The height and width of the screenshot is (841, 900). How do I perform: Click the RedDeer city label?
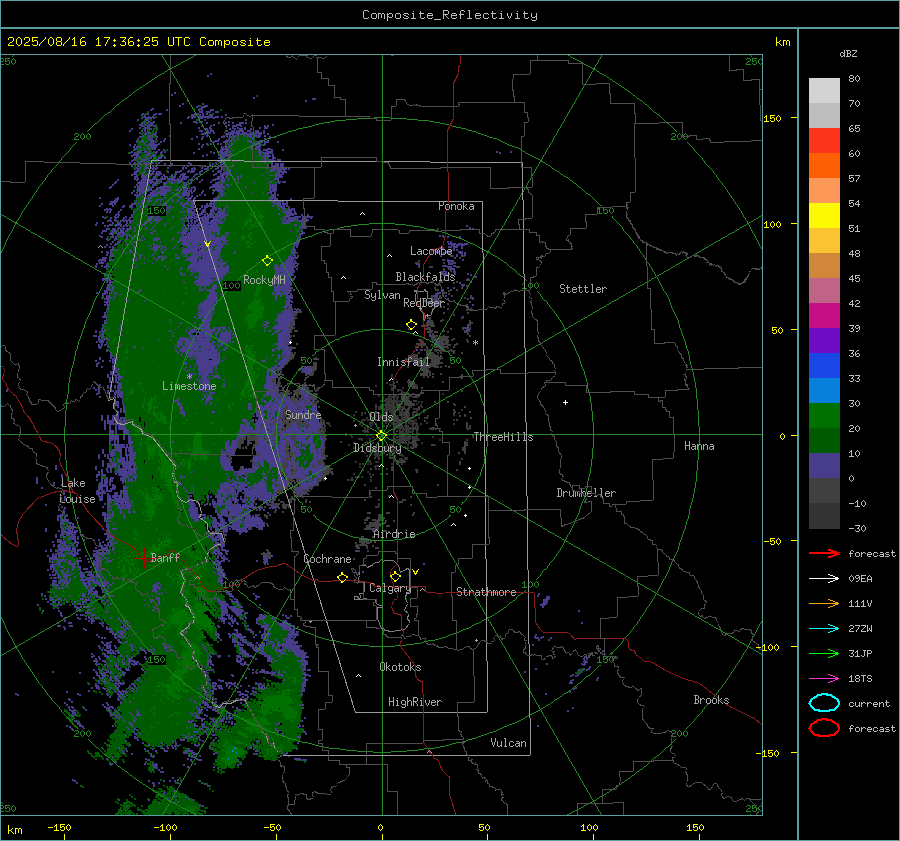click(424, 303)
